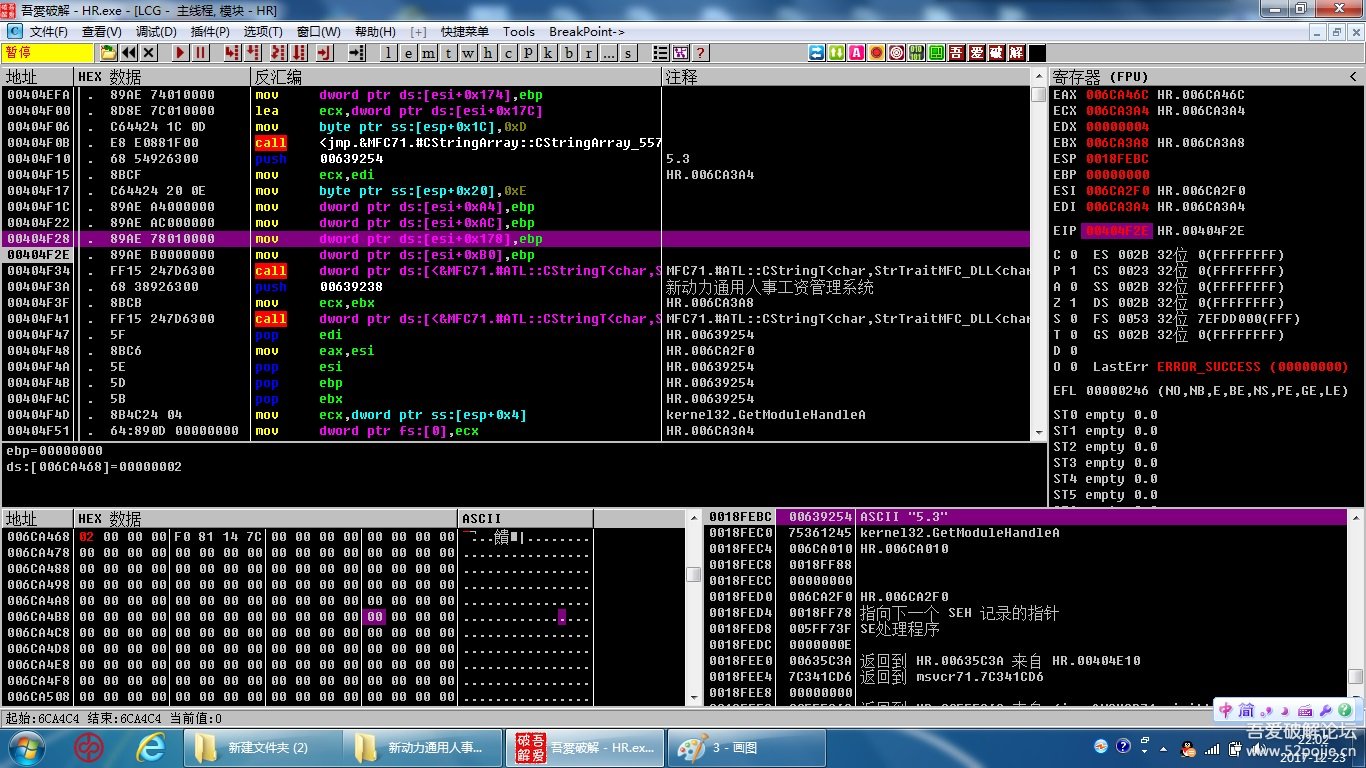Open the 文件(F) menu
This screenshot has width=1366, height=768.
click(x=49, y=32)
